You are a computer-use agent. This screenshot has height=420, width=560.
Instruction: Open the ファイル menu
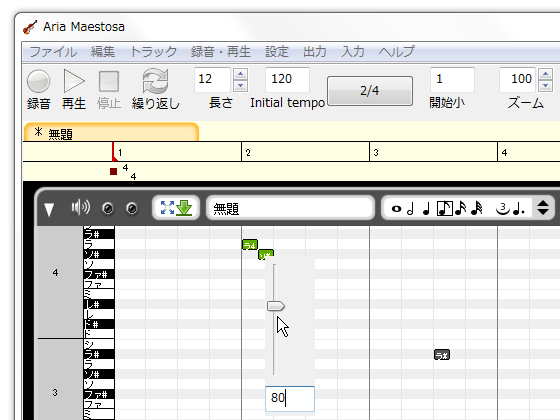coord(53,52)
